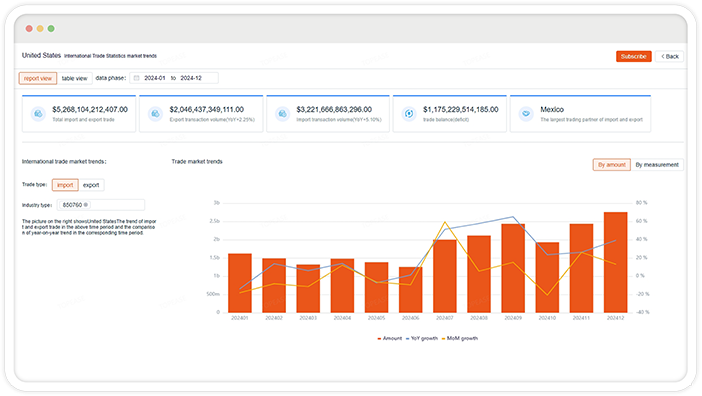Open the calendar icon in date range

tap(137, 78)
